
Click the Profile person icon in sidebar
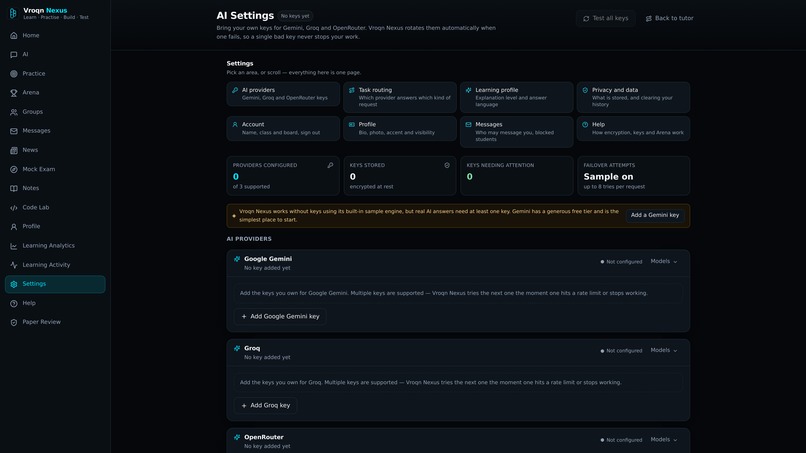pos(14,227)
